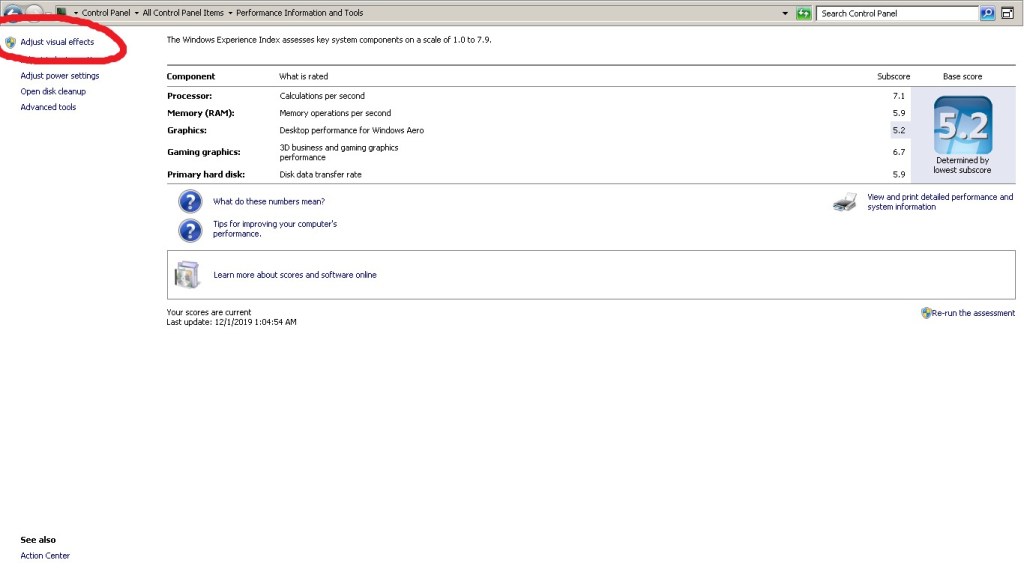Open the address bar history dropdown arrow
Screen dimensions: 1024x575
(787, 13)
